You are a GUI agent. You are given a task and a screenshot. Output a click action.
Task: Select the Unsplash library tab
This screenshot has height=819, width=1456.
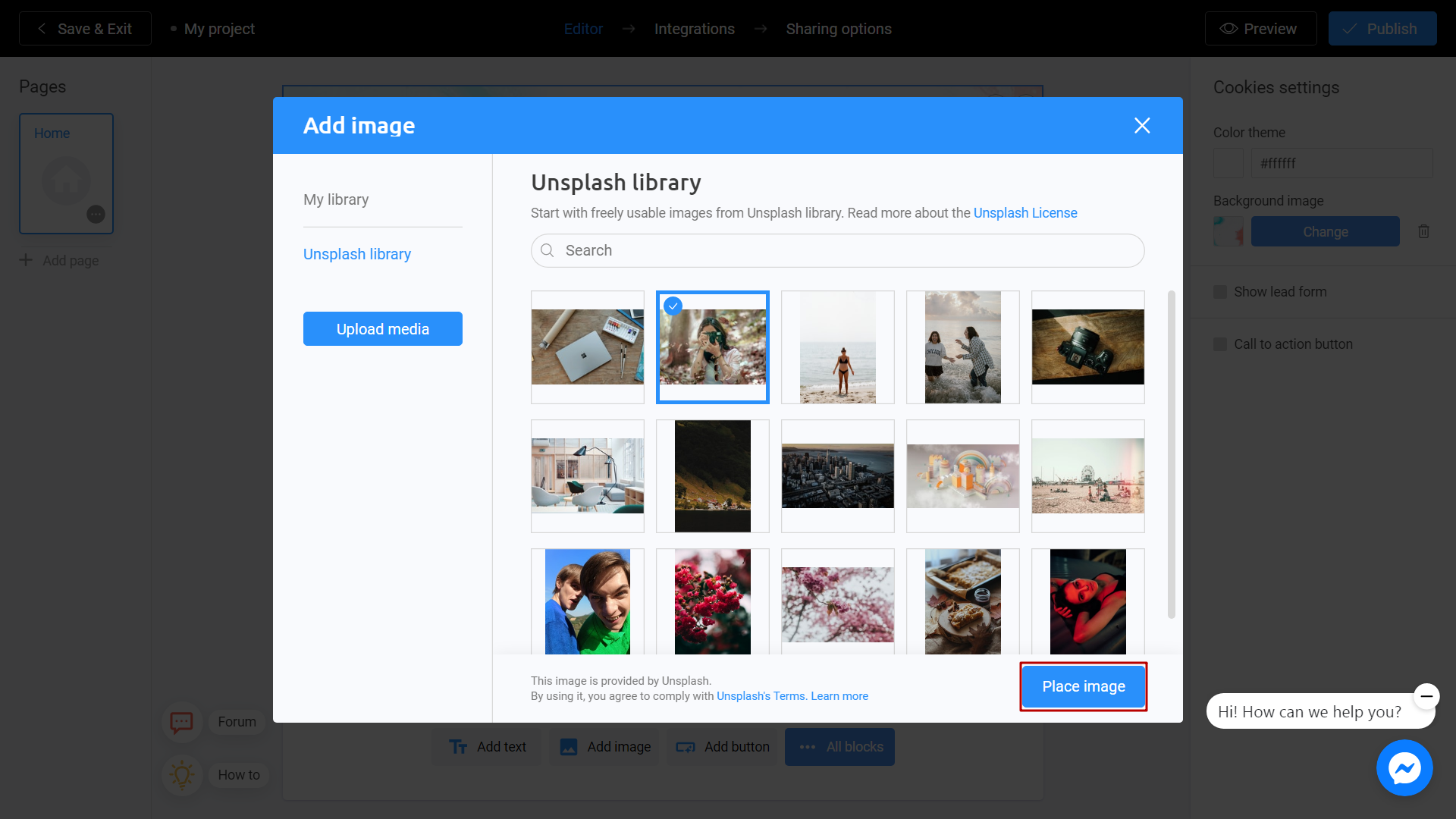pos(357,253)
